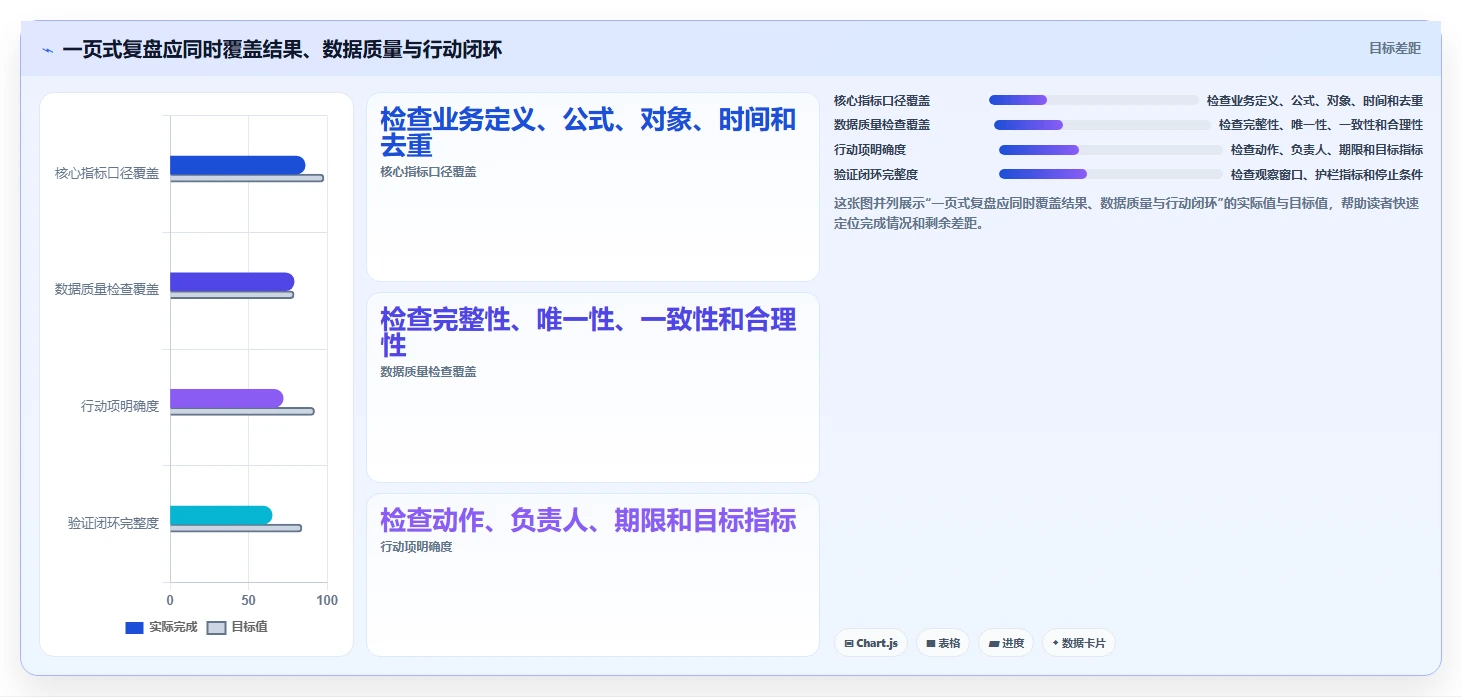Click the 进度 chip
This screenshot has height=697, width=1462.
(x=1006, y=643)
